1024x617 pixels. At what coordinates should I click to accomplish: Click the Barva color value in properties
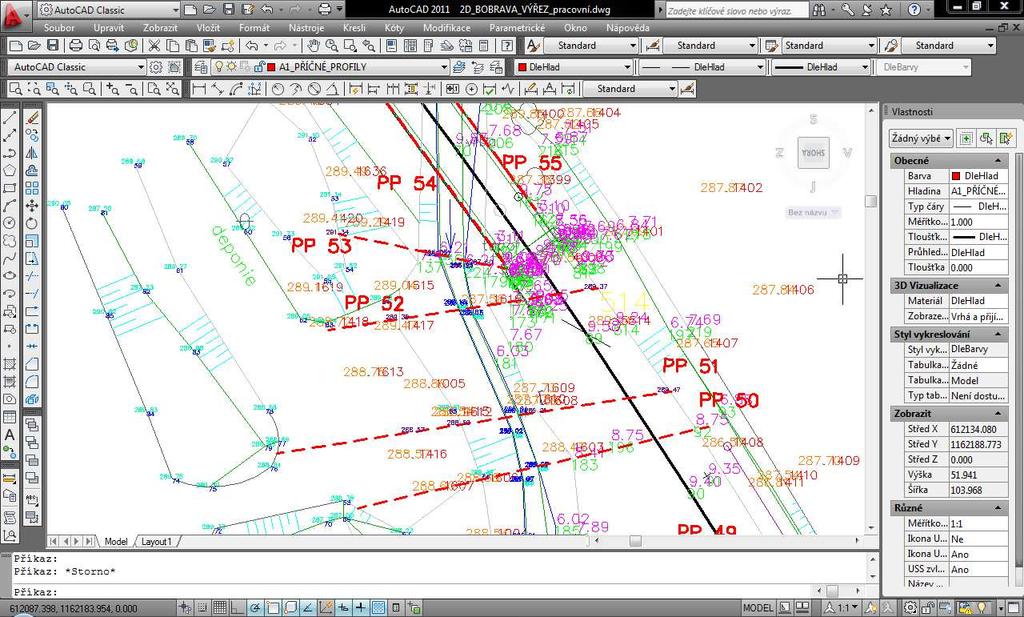click(978, 176)
